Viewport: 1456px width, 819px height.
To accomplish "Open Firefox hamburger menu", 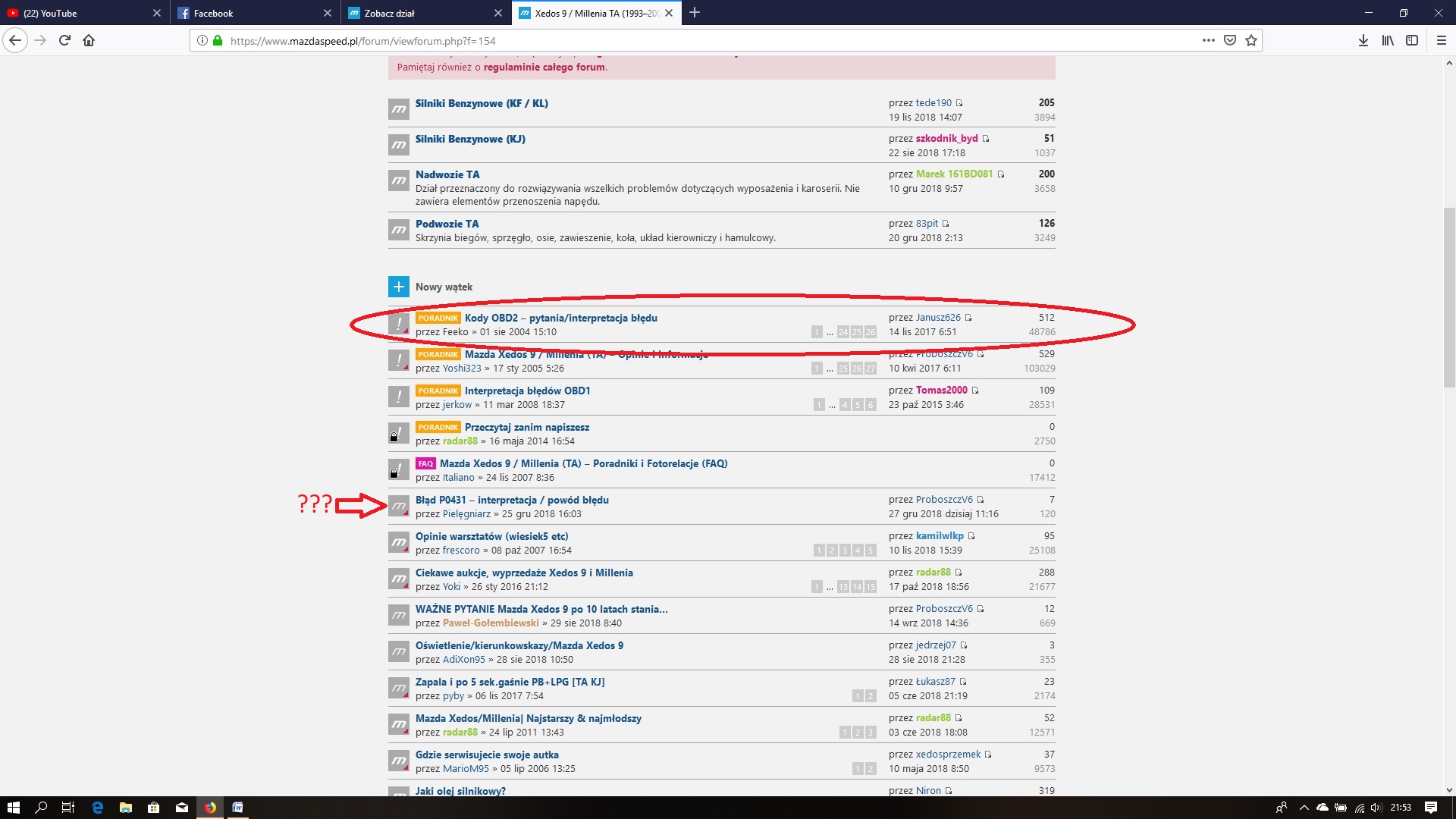I will pyautogui.click(x=1441, y=40).
